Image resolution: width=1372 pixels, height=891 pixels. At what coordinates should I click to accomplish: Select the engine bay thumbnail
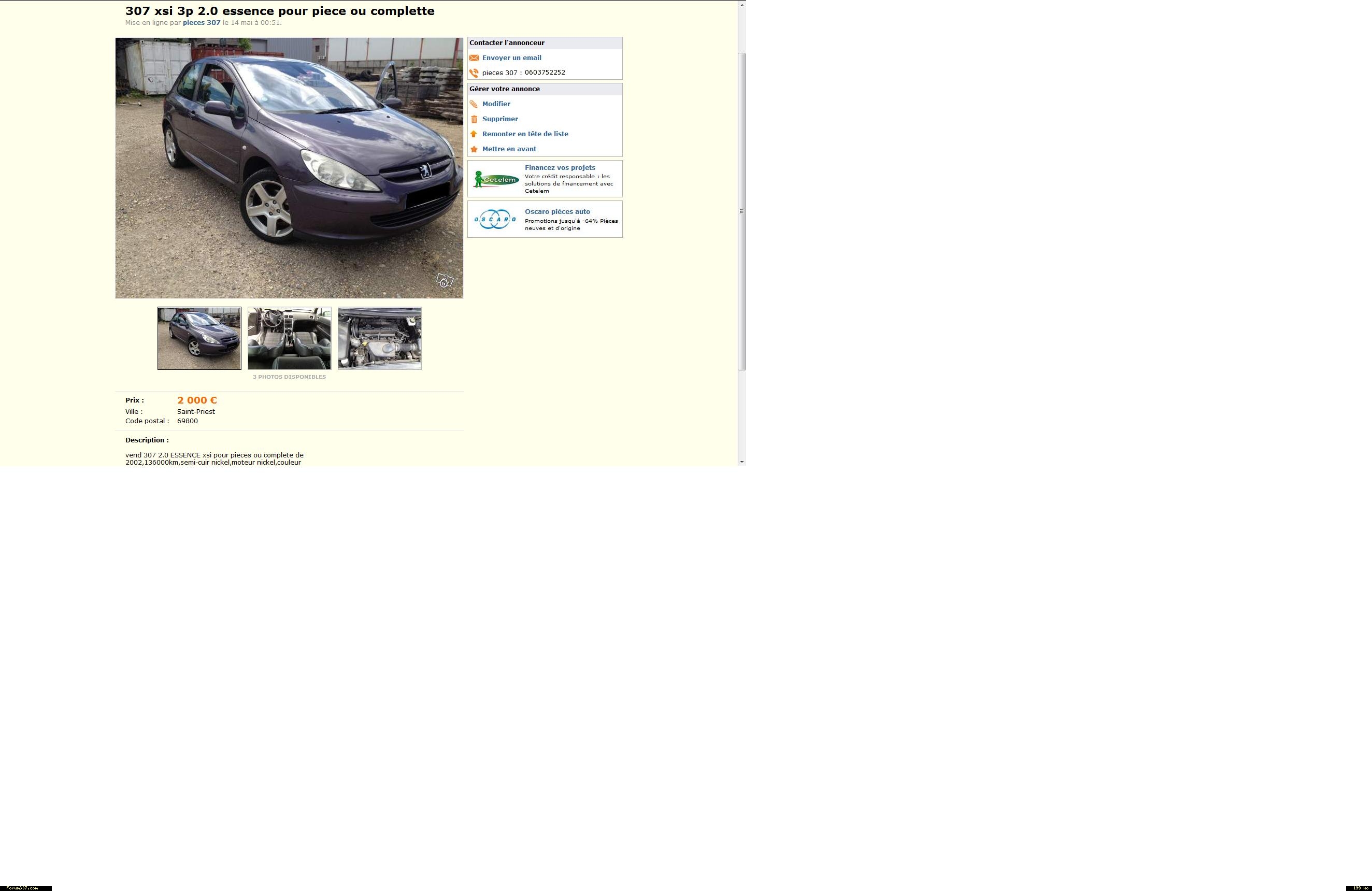[x=379, y=338]
